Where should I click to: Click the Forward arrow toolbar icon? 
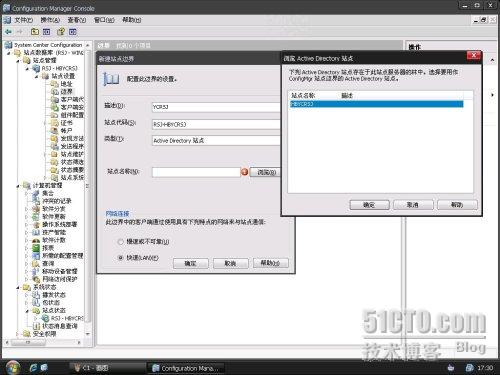(x=20, y=32)
